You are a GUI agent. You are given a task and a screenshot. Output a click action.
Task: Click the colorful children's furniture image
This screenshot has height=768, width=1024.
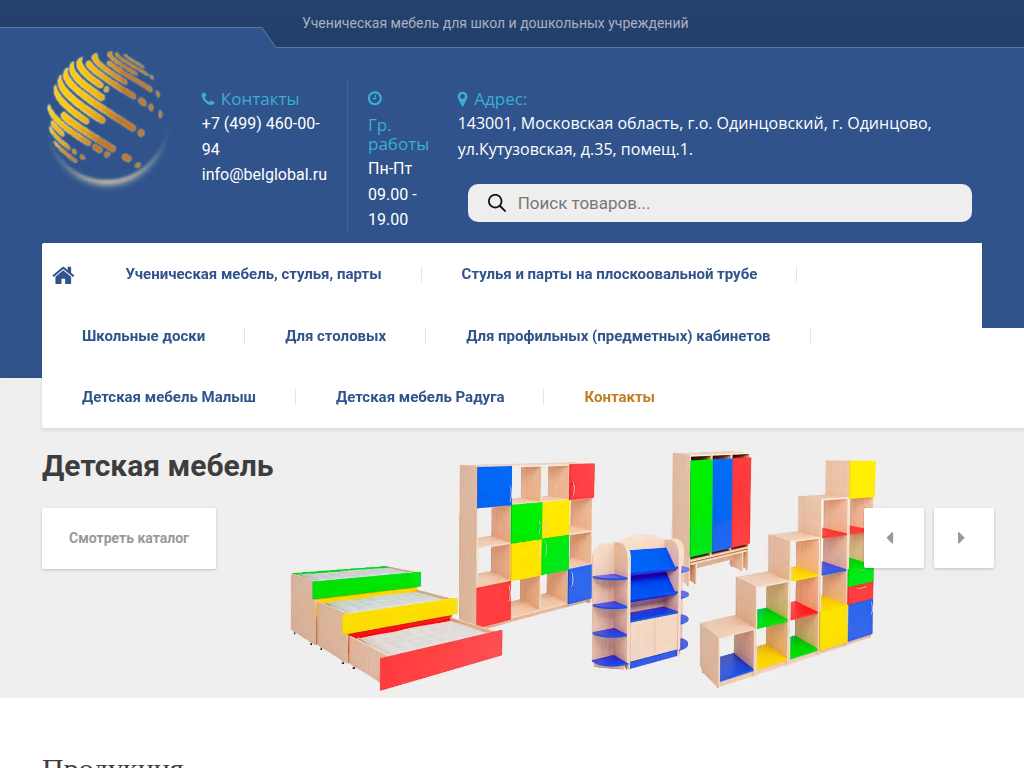[583, 570]
